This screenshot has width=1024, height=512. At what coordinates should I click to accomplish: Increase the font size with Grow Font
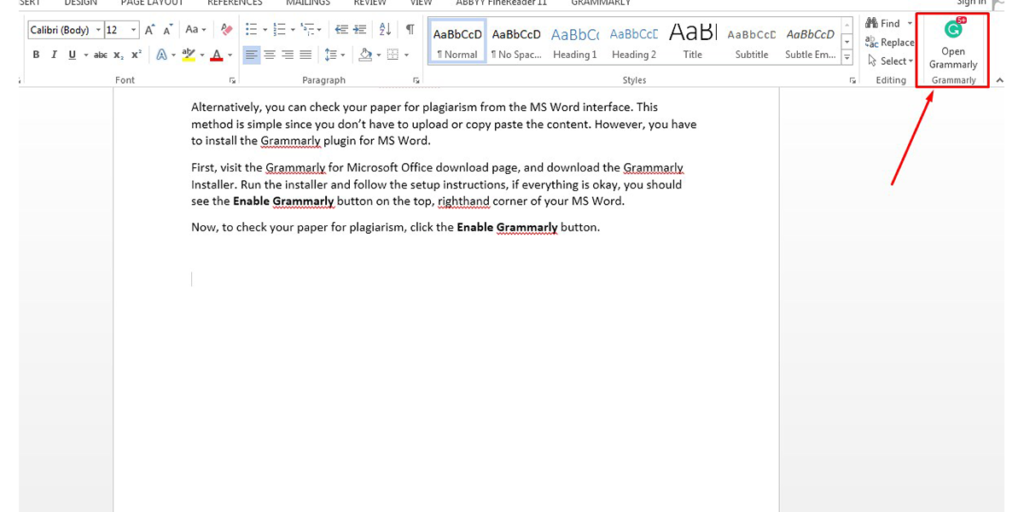pyautogui.click(x=150, y=29)
